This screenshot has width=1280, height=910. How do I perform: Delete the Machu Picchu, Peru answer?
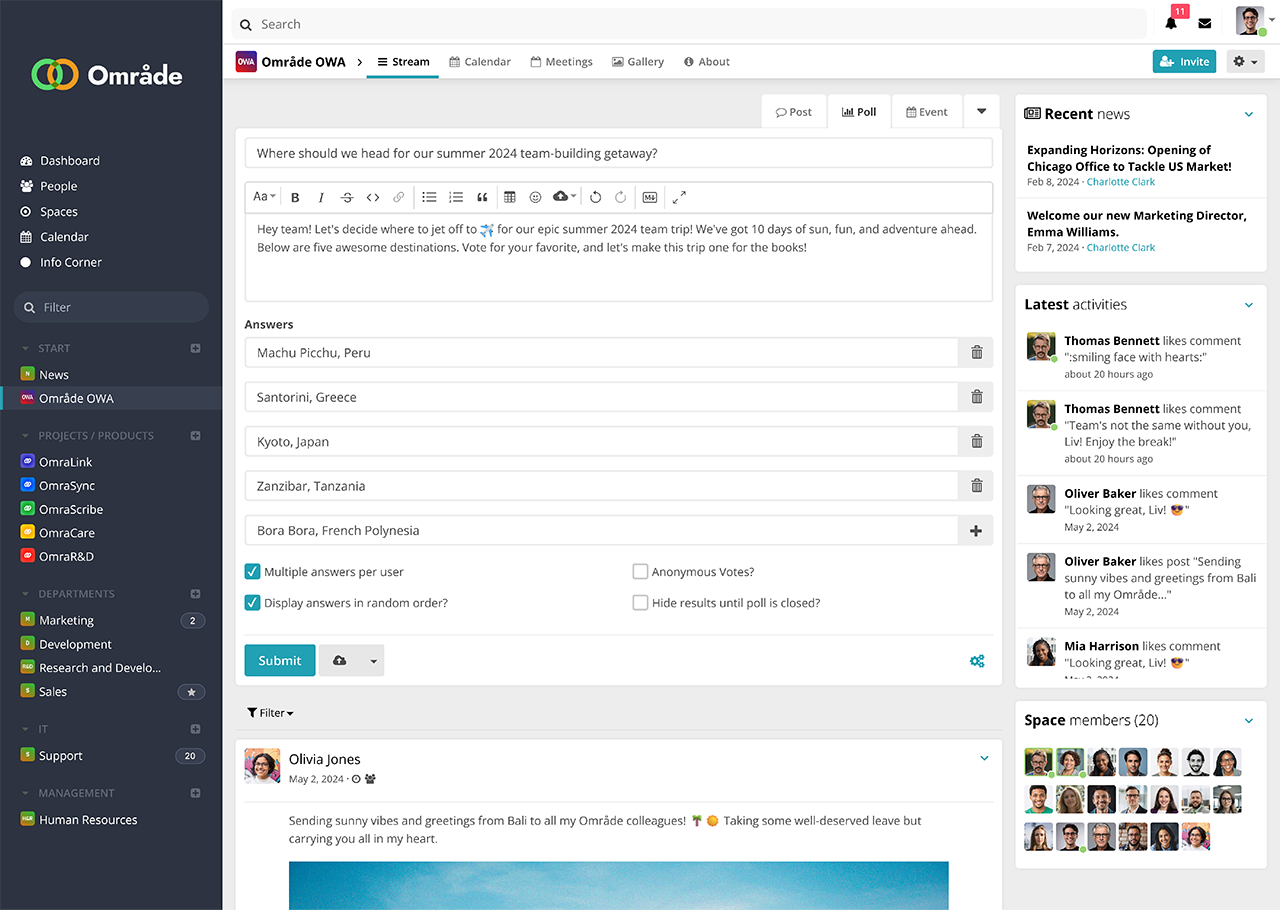[976, 353]
